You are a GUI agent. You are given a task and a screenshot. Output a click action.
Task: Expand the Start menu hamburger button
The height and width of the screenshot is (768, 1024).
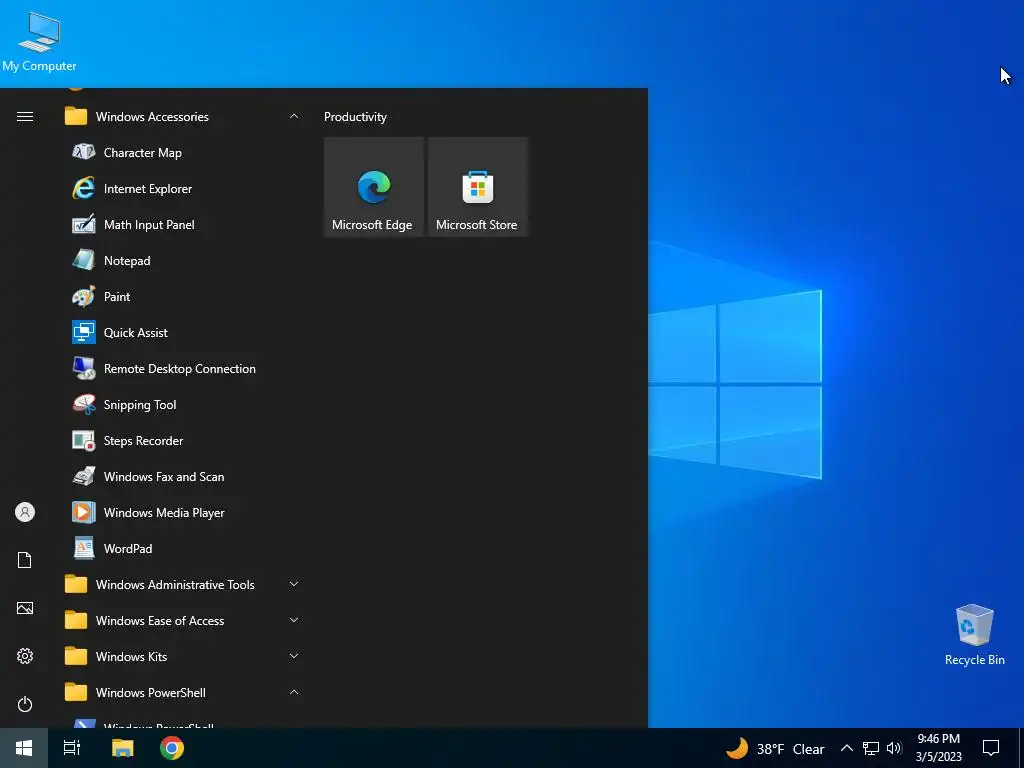pos(25,117)
